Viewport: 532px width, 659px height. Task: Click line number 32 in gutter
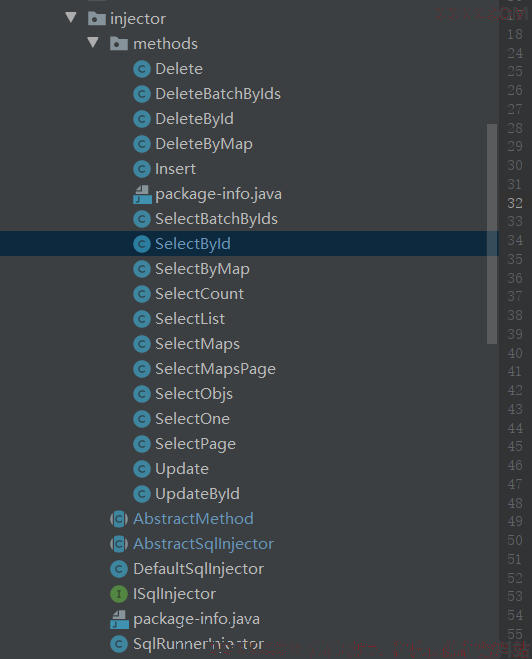coord(515,203)
